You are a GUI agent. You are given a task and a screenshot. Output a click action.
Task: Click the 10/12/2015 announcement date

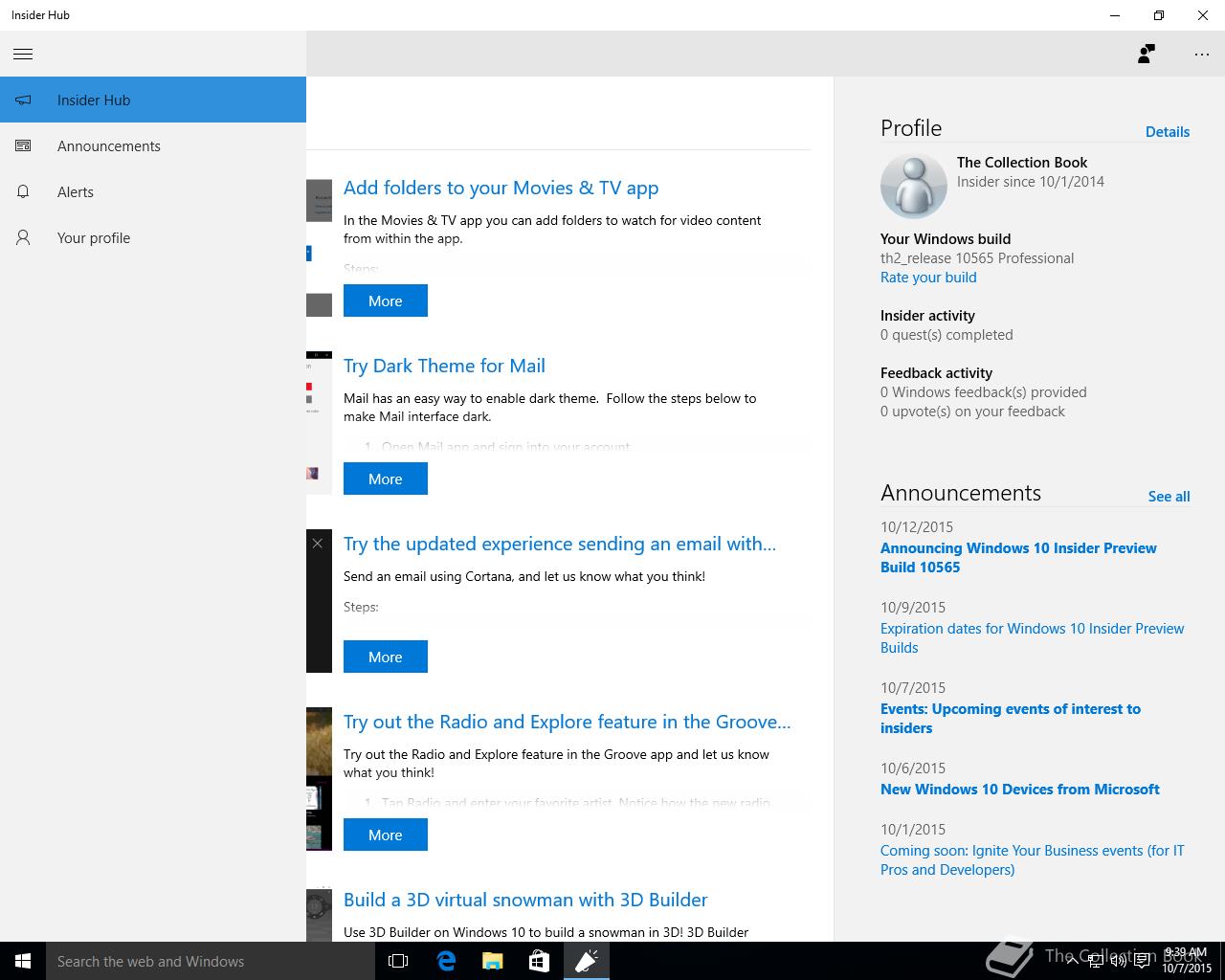(x=917, y=527)
